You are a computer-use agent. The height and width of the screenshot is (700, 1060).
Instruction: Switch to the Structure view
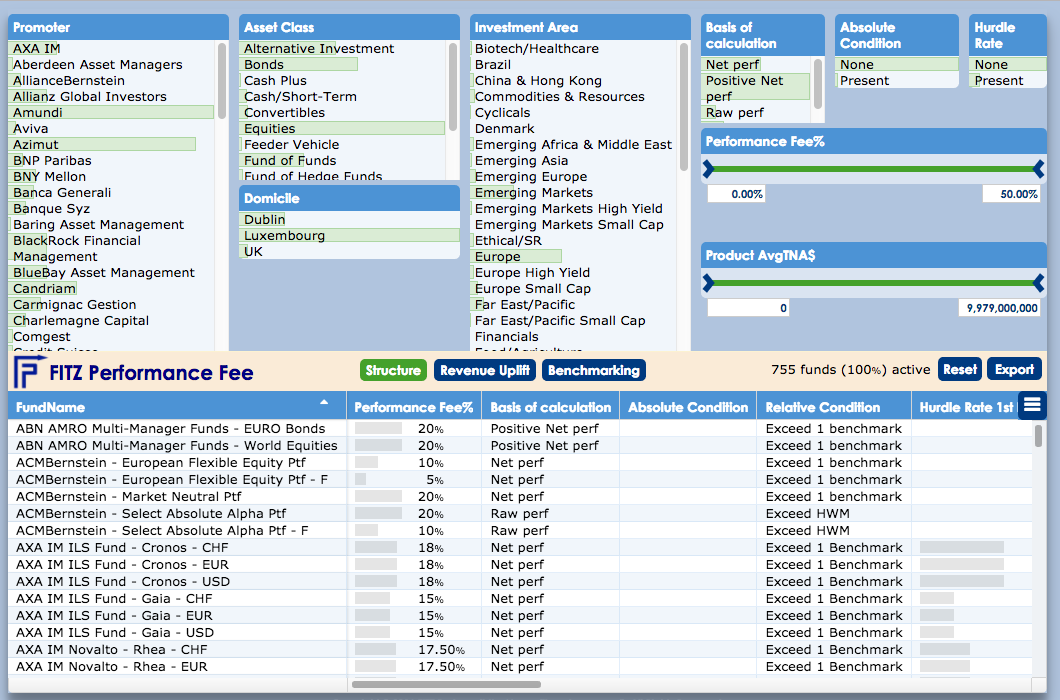(393, 371)
